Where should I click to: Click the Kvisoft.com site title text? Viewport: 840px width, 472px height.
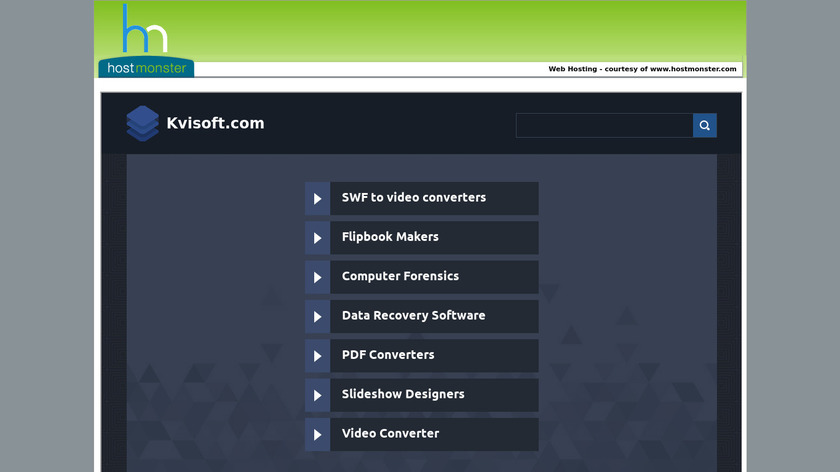click(215, 123)
